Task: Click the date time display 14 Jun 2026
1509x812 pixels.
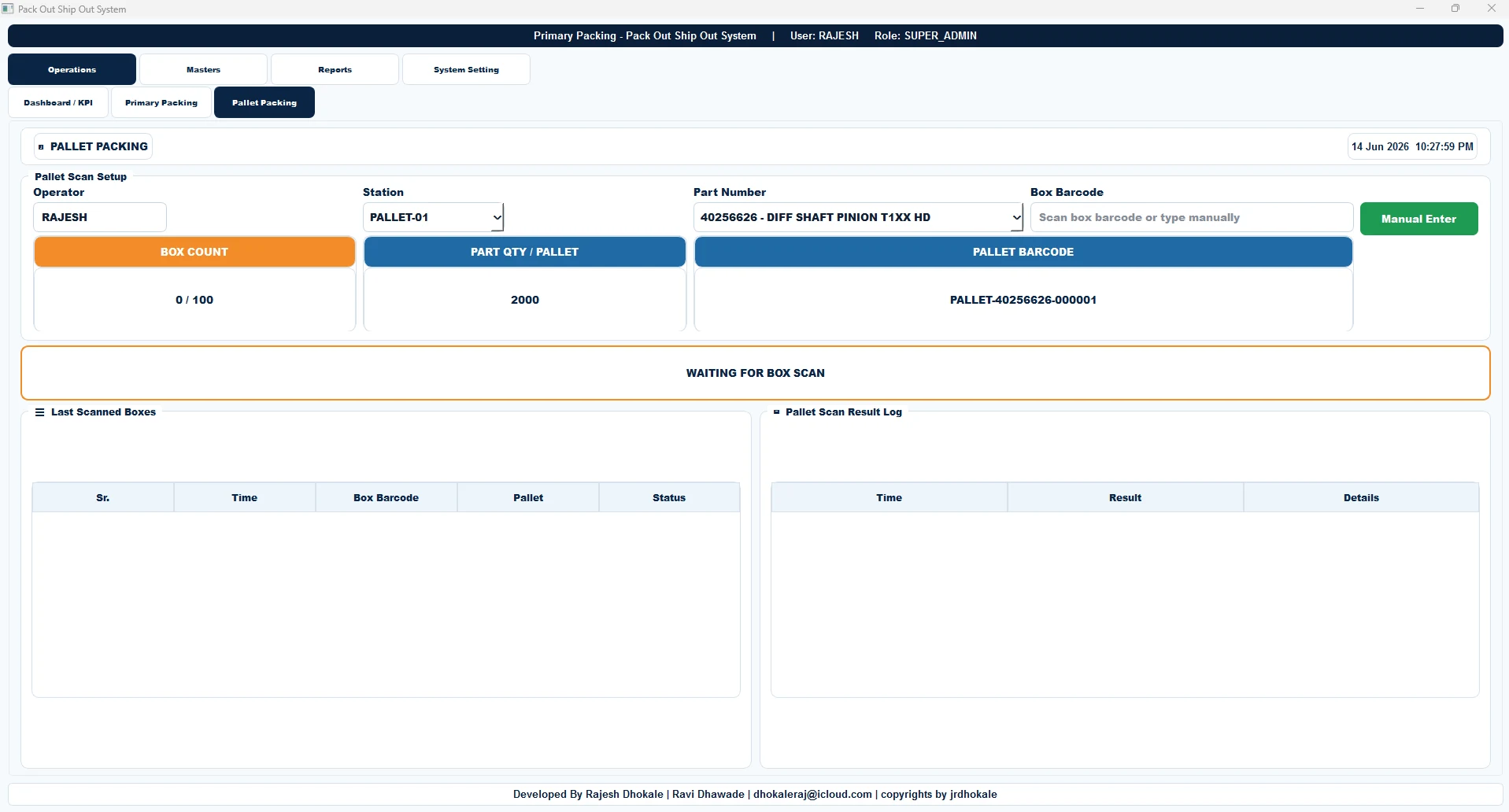Action: point(1412,146)
